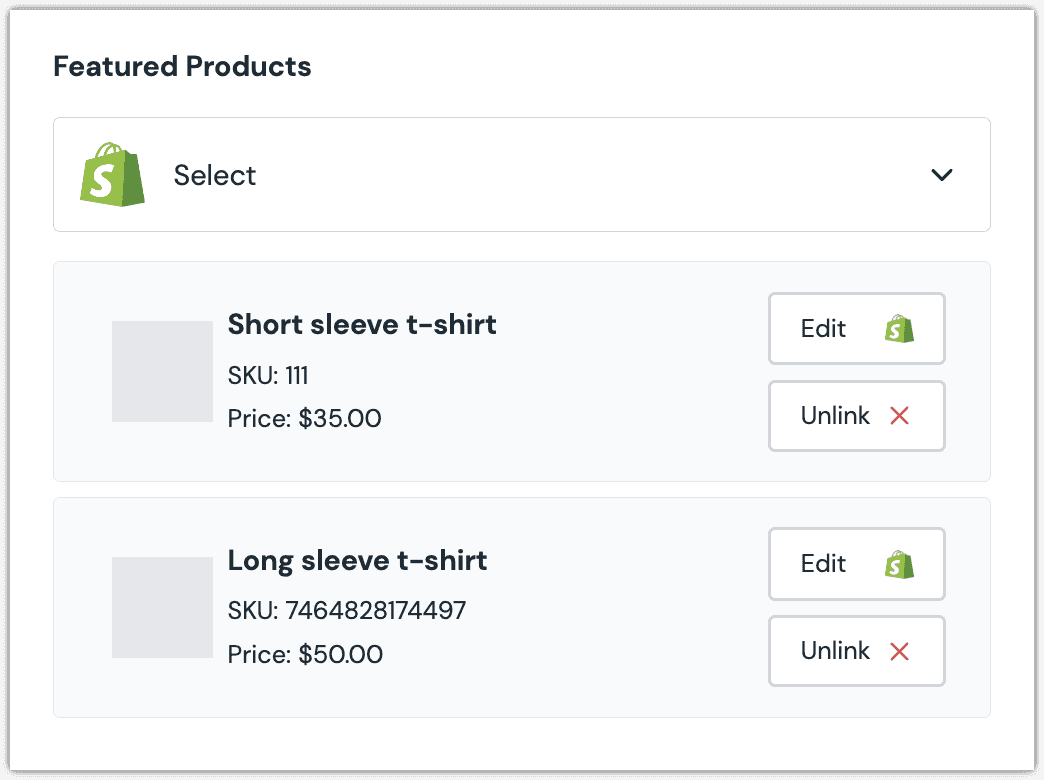The image size is (1044, 780).
Task: Click Shopify icon in Short sleeve Edit button
Action: point(900,329)
